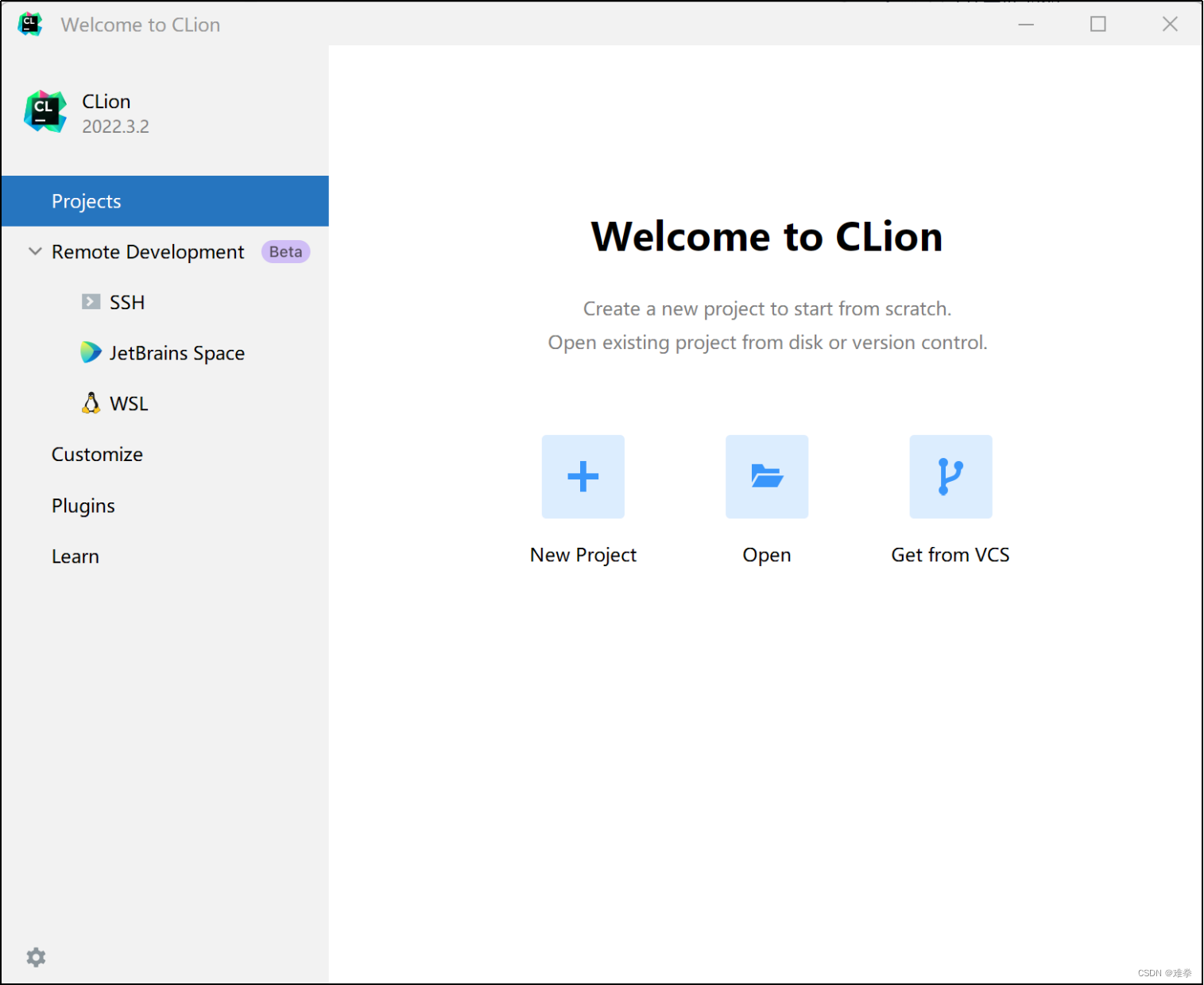Click the 2022.3.2 version text
This screenshot has height=985, width=1204.
click(x=116, y=126)
